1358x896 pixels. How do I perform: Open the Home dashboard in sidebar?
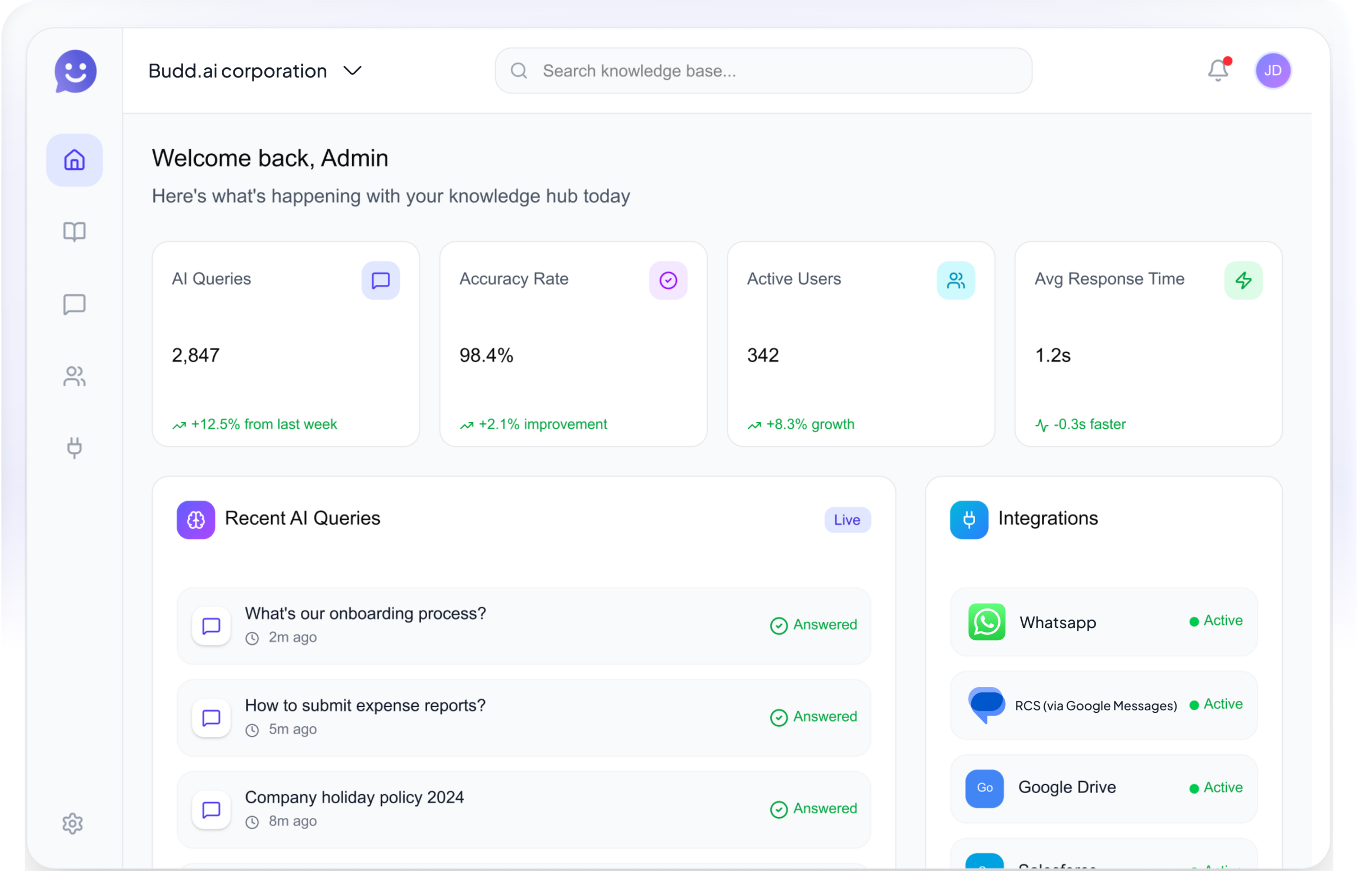click(x=74, y=160)
